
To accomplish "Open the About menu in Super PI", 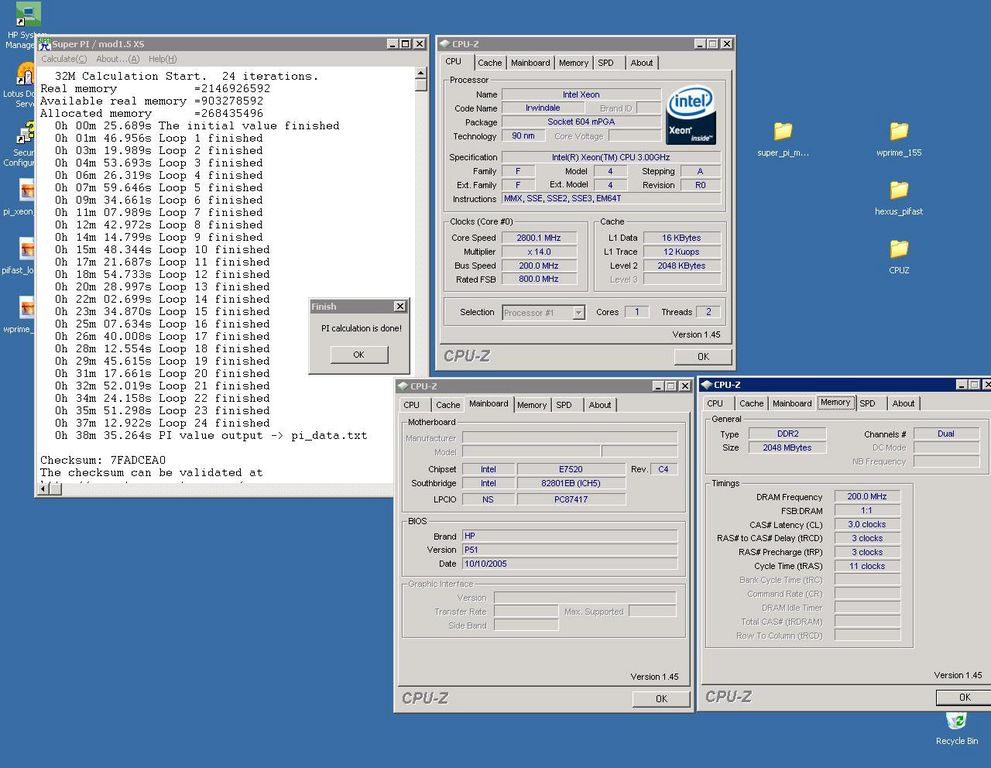I will [x=118, y=59].
